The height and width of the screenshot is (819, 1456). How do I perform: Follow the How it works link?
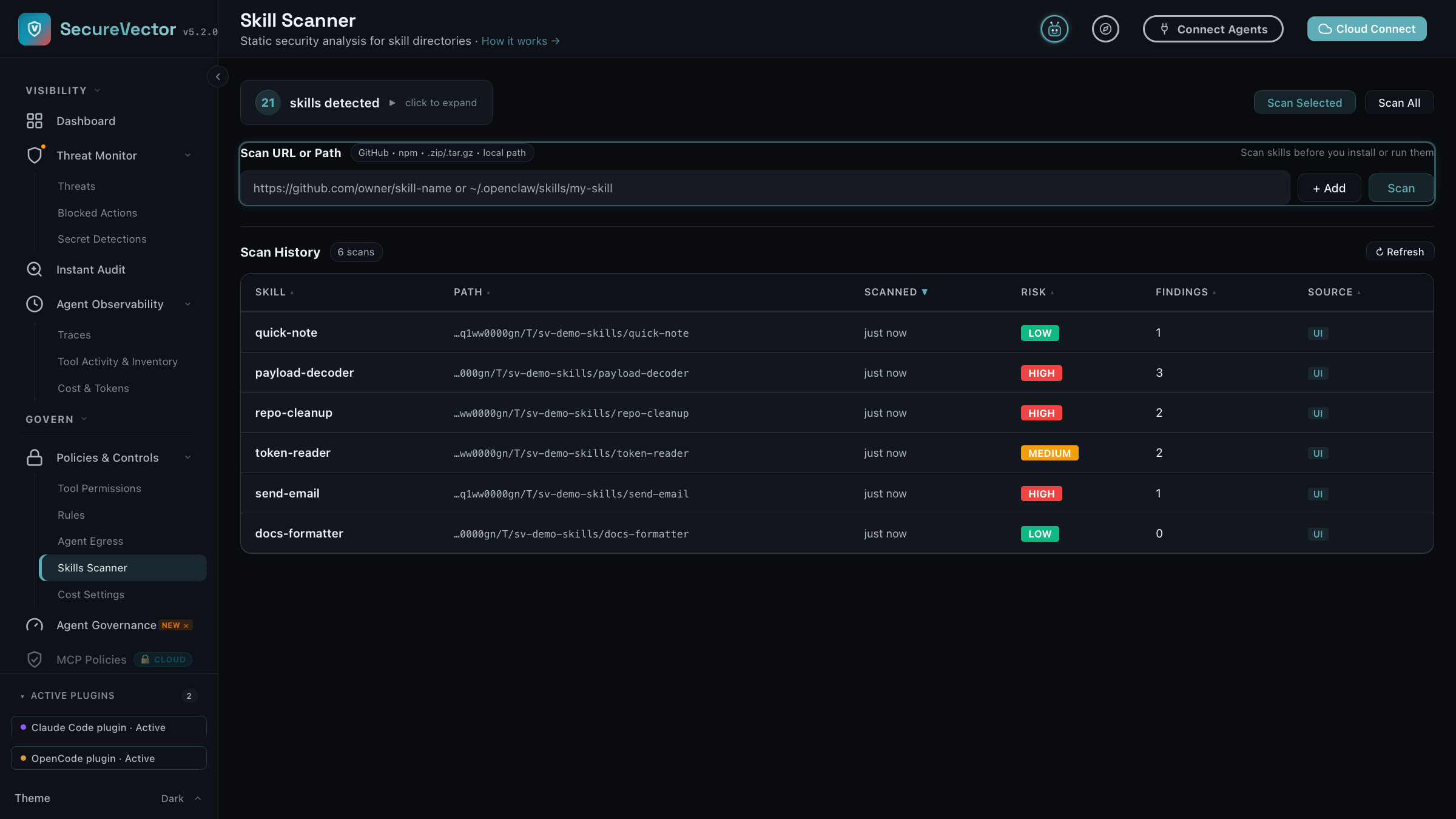click(x=521, y=41)
